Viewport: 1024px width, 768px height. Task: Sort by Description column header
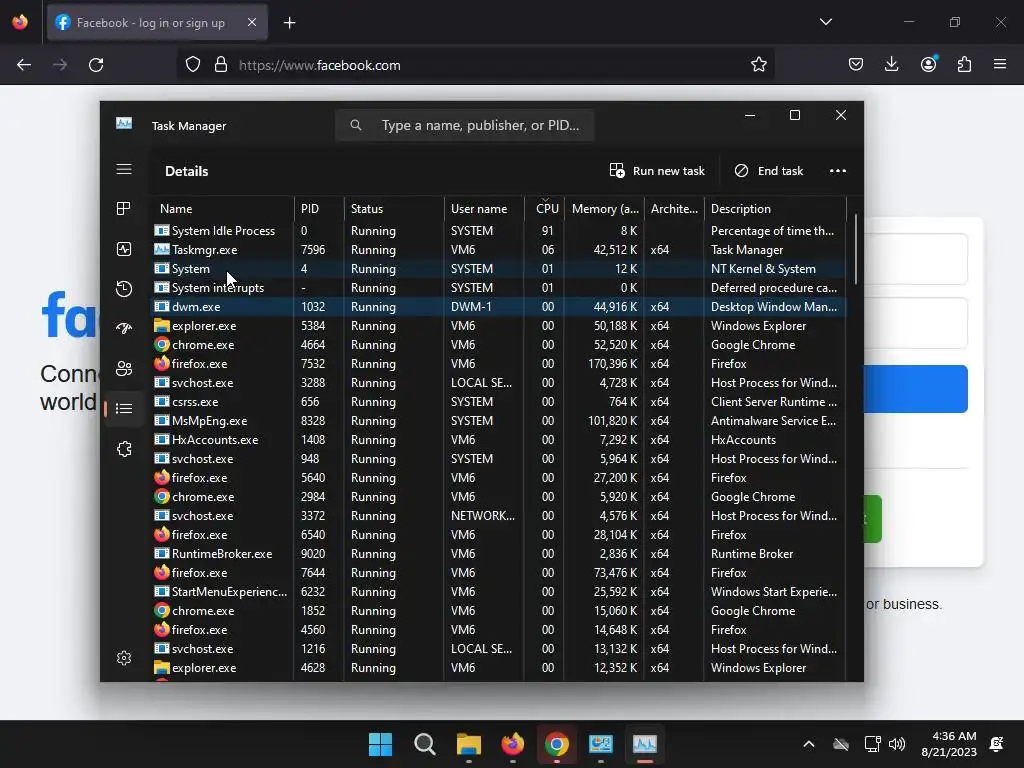coord(775,209)
